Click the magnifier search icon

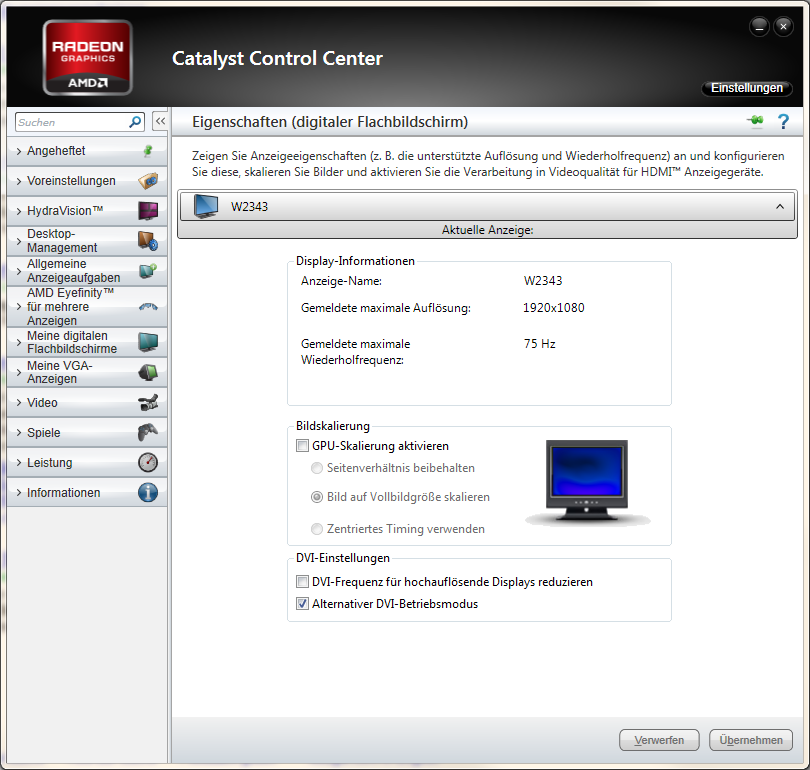135,122
